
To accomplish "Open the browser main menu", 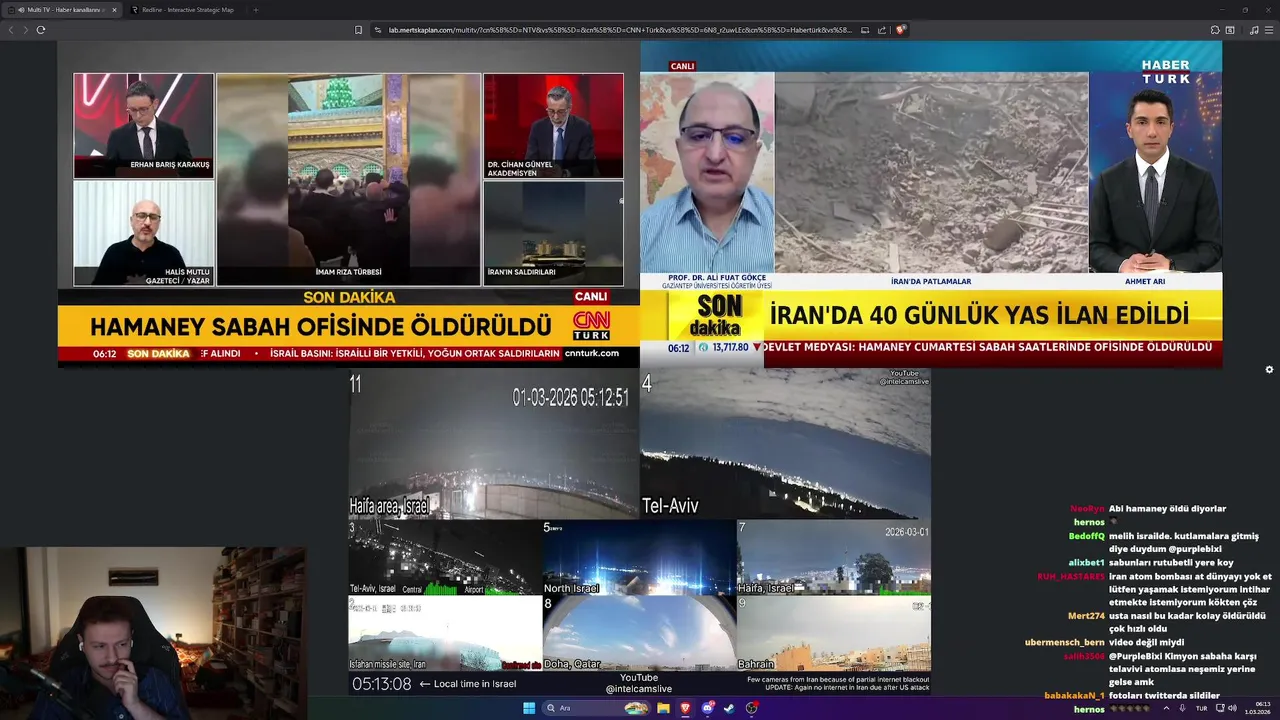I will [1269, 30].
